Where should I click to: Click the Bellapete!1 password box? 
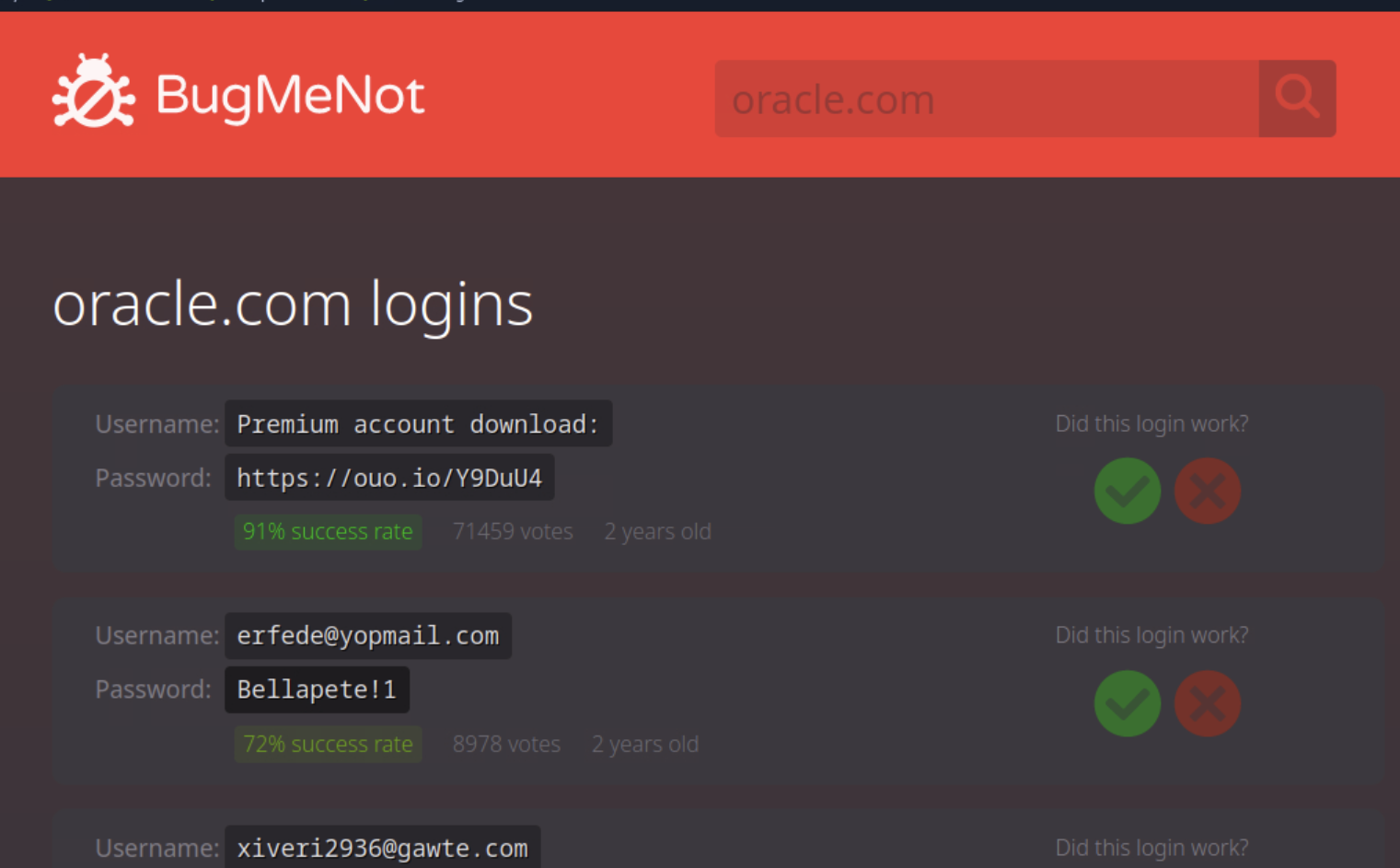point(317,689)
